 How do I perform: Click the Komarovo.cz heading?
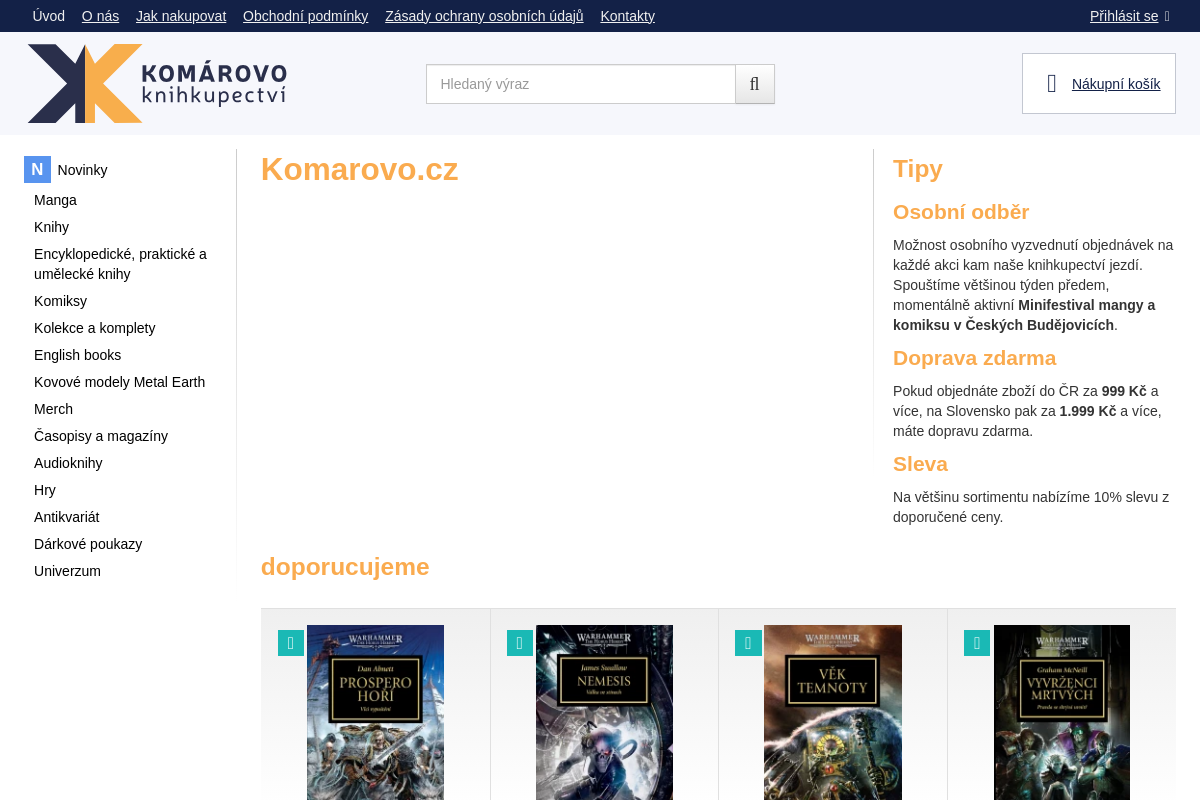pos(359,170)
